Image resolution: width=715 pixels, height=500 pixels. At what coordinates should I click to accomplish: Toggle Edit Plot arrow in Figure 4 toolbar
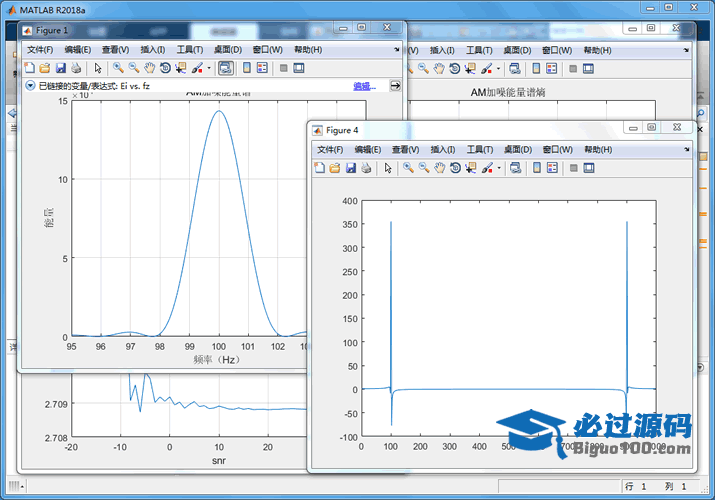pyautogui.click(x=388, y=167)
